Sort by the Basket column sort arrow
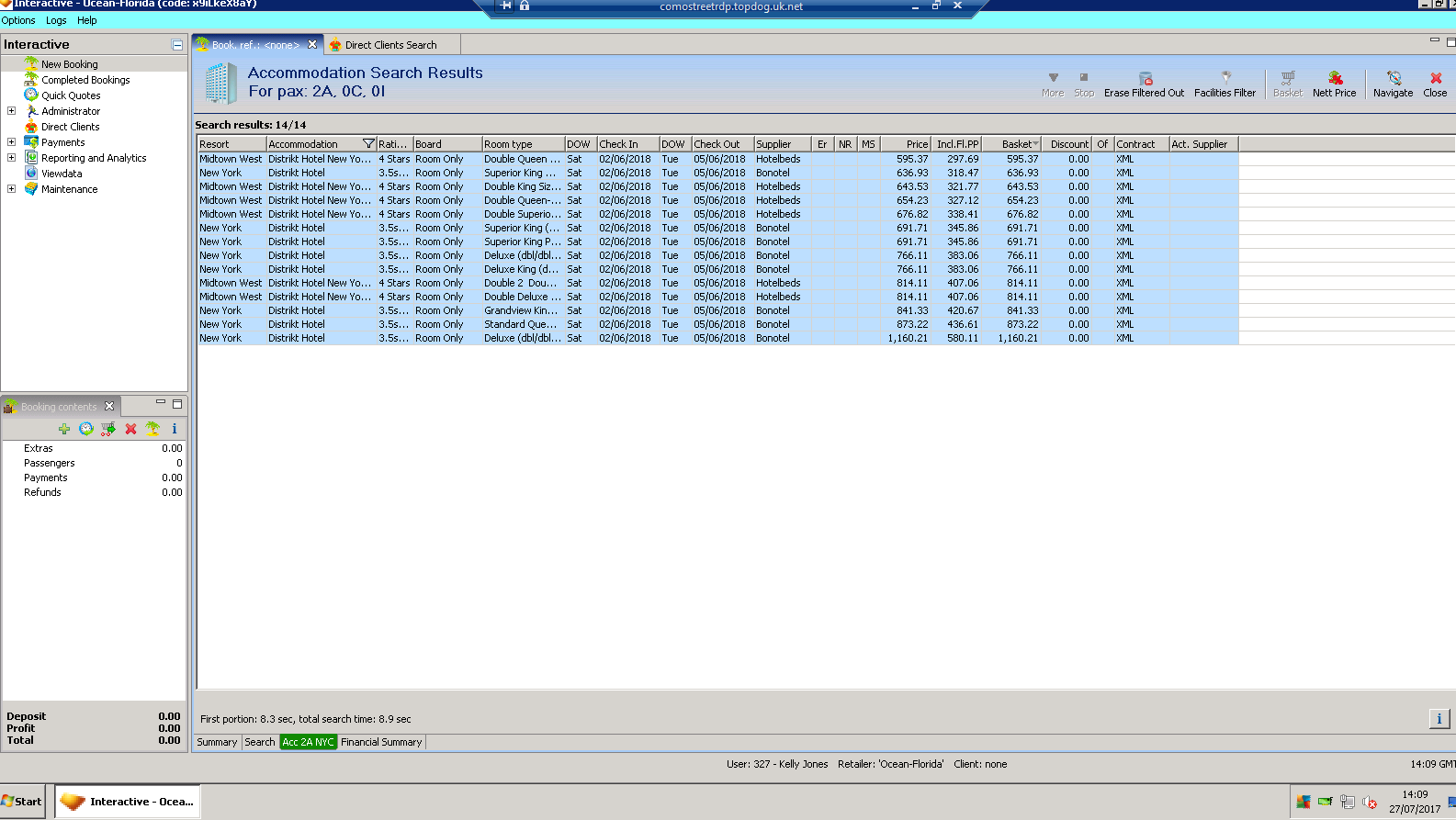Viewport: 1456px width, 820px height. coord(1036,144)
